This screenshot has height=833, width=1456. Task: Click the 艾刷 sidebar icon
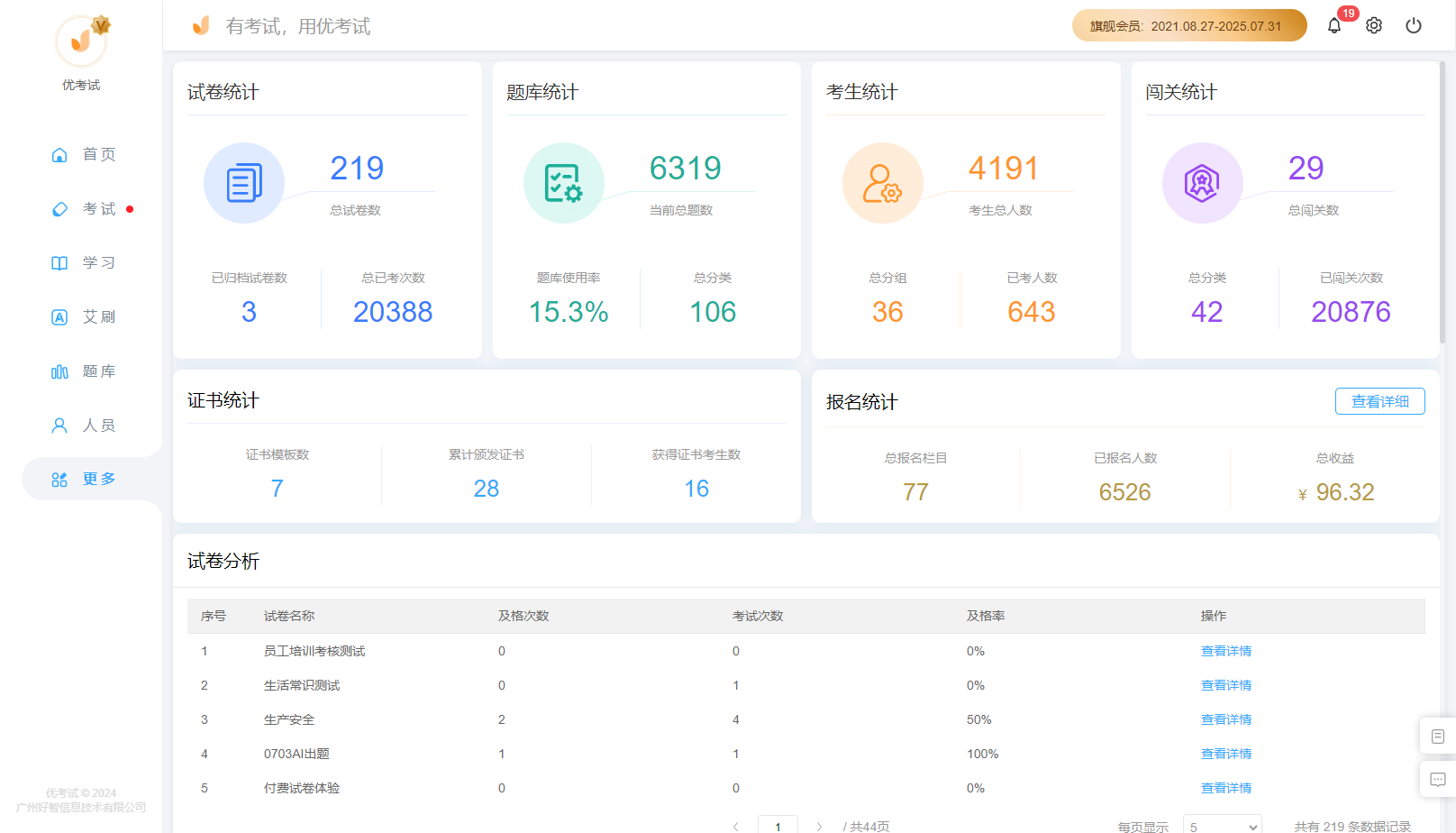point(59,317)
